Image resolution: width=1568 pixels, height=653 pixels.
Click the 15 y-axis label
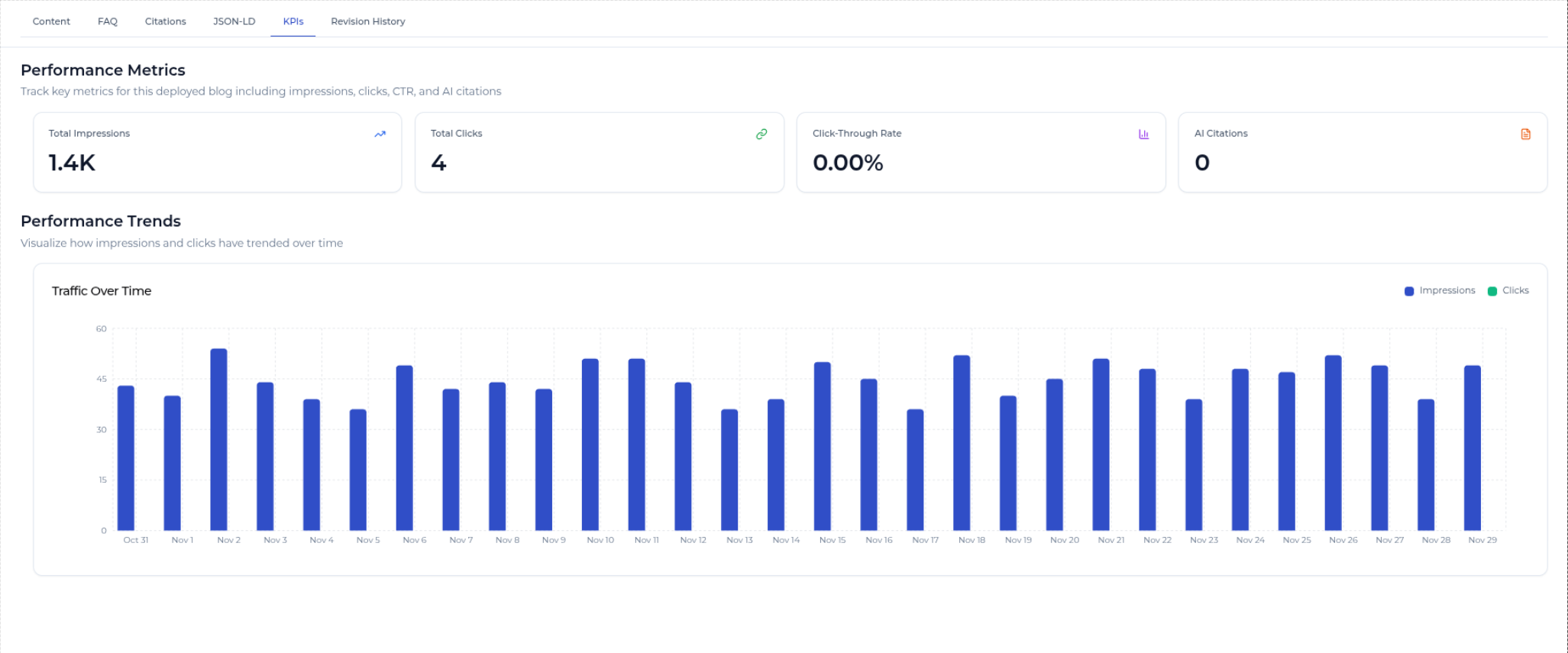click(102, 480)
